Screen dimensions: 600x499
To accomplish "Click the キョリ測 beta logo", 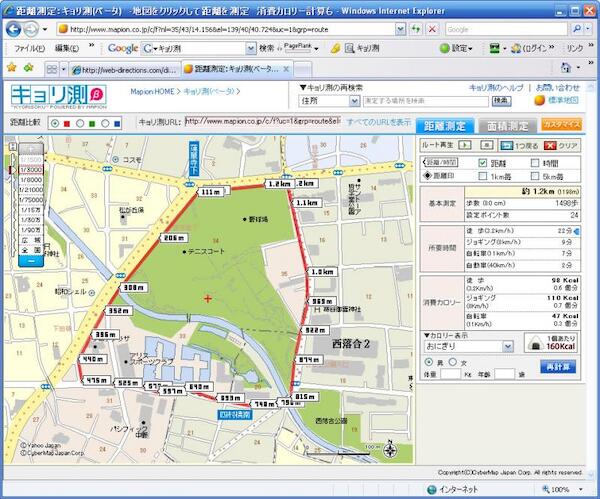I will pyautogui.click(x=59, y=96).
